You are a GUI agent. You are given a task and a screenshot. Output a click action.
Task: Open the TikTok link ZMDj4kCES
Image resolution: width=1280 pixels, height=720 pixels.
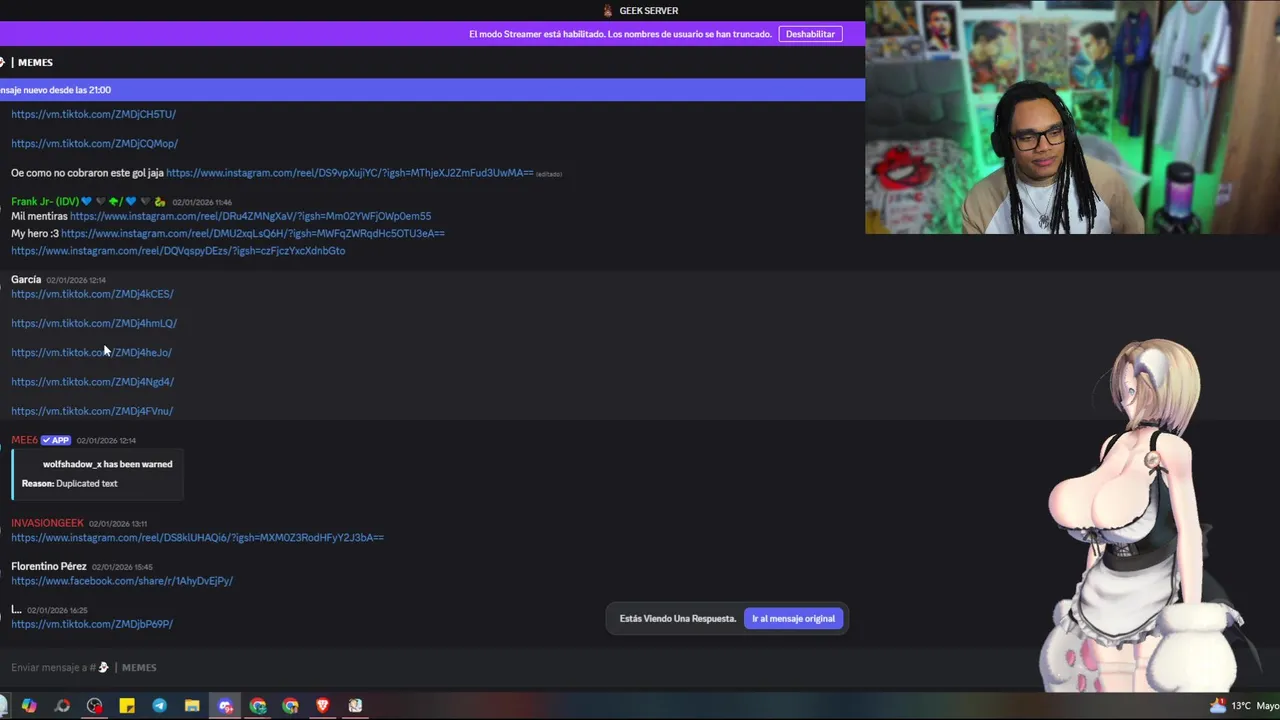[92, 294]
